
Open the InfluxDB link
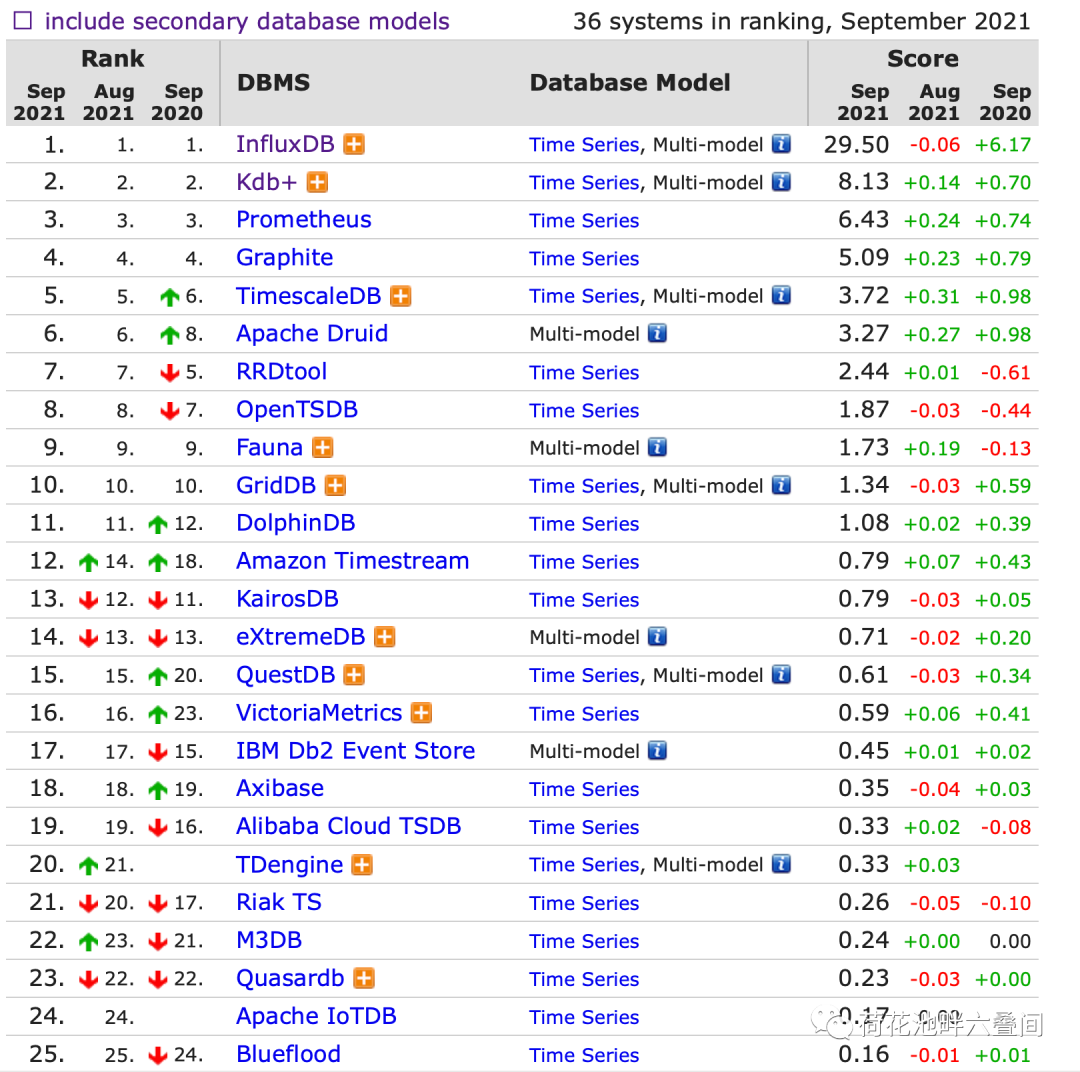285,144
